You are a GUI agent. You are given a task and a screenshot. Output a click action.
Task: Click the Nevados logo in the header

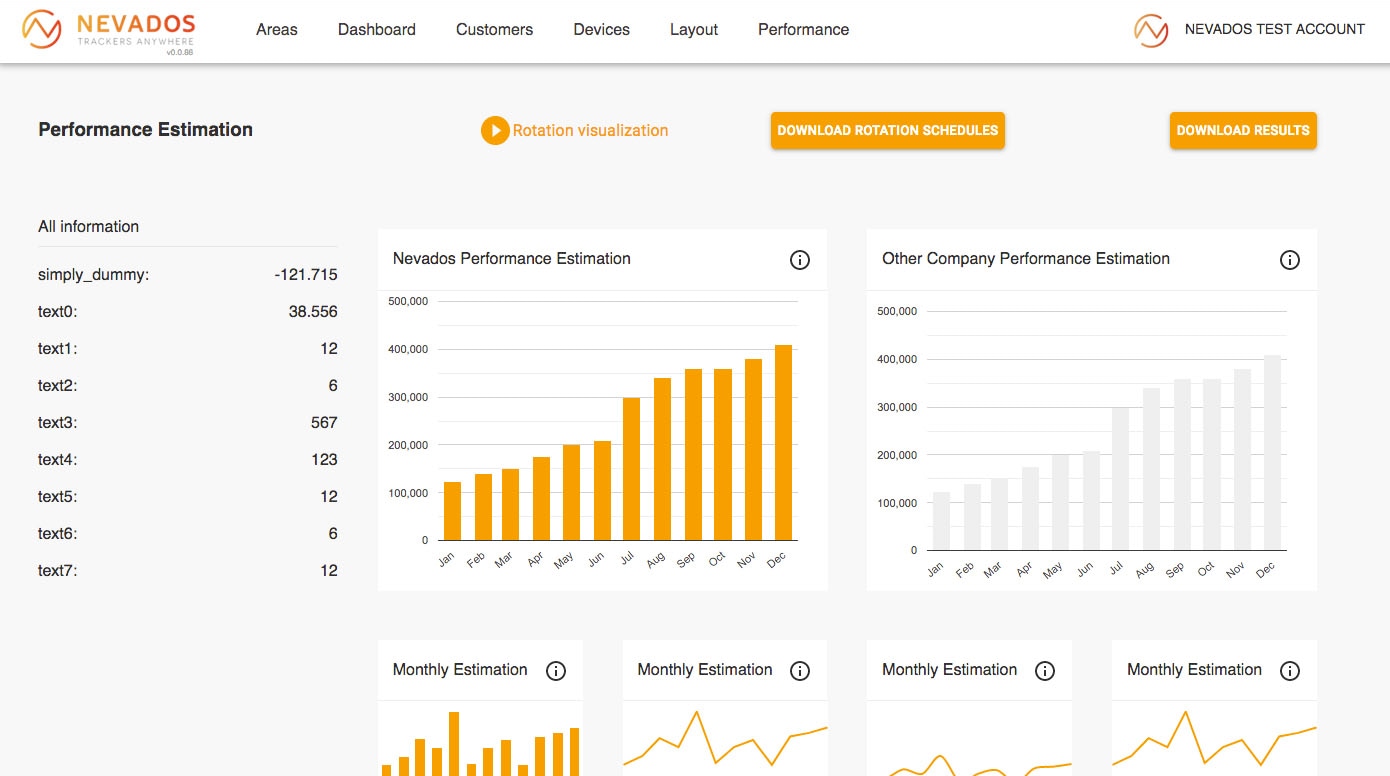[x=108, y=30]
